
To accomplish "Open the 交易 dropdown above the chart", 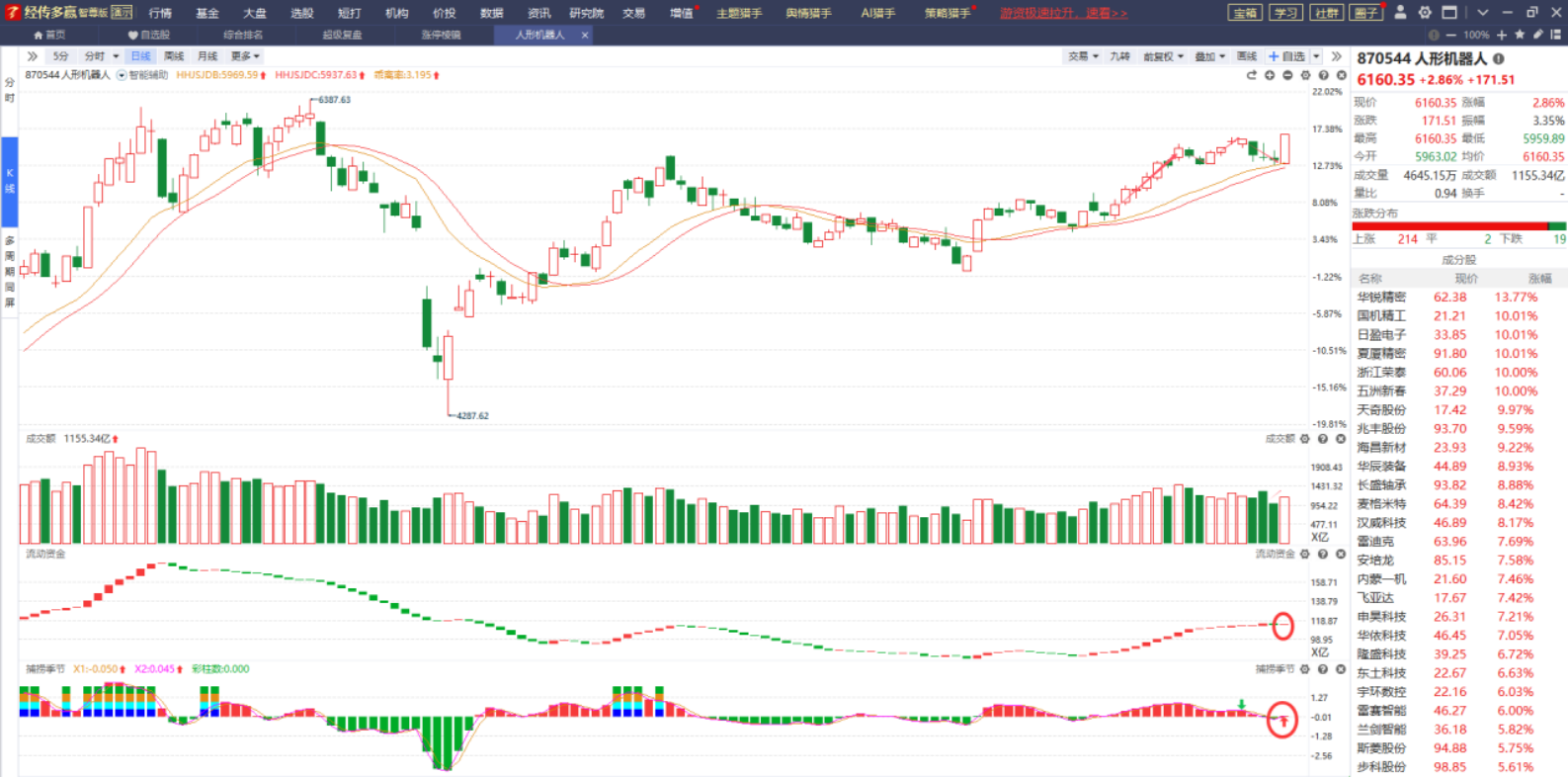I will 1083,56.
